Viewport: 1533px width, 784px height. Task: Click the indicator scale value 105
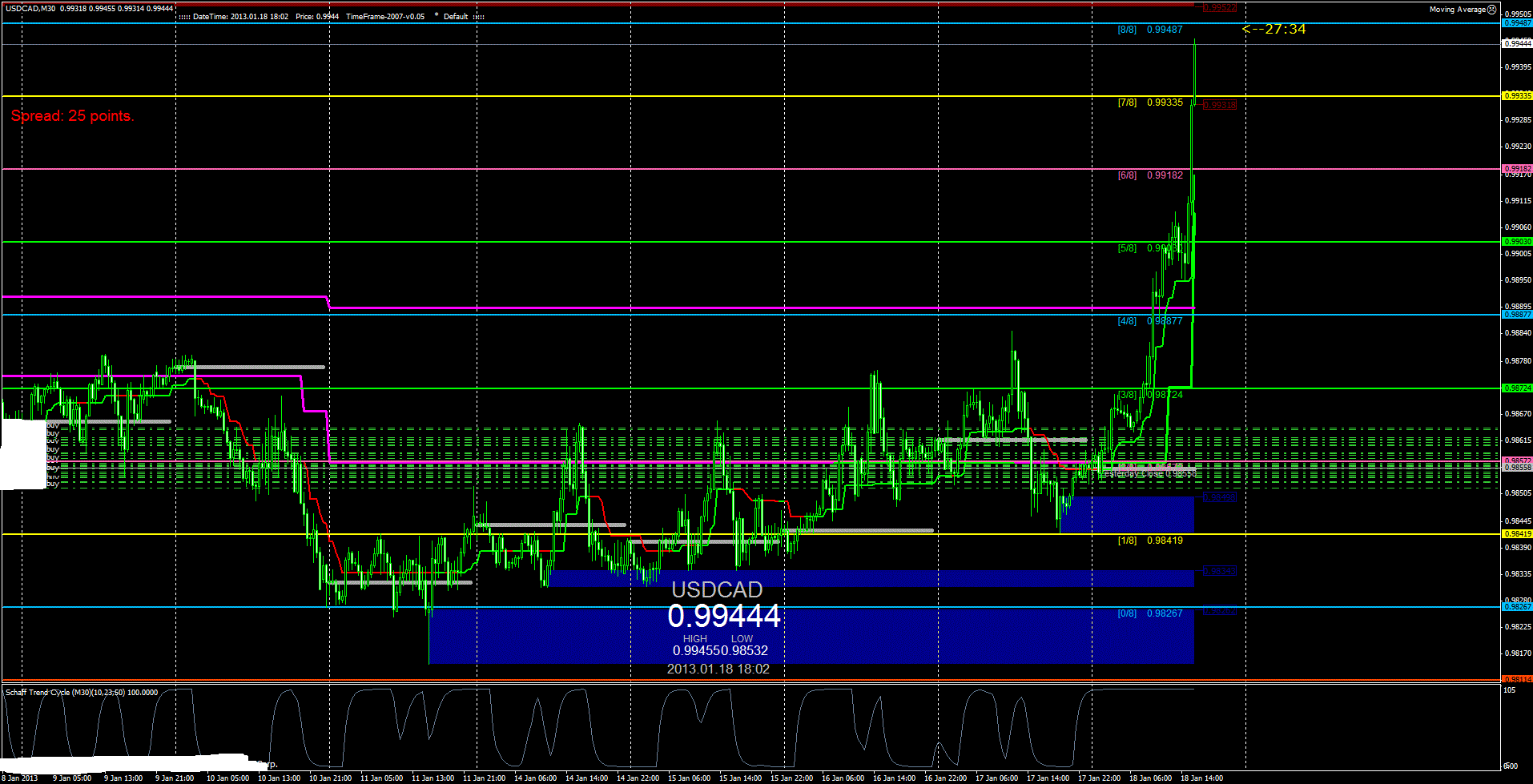1510,690
